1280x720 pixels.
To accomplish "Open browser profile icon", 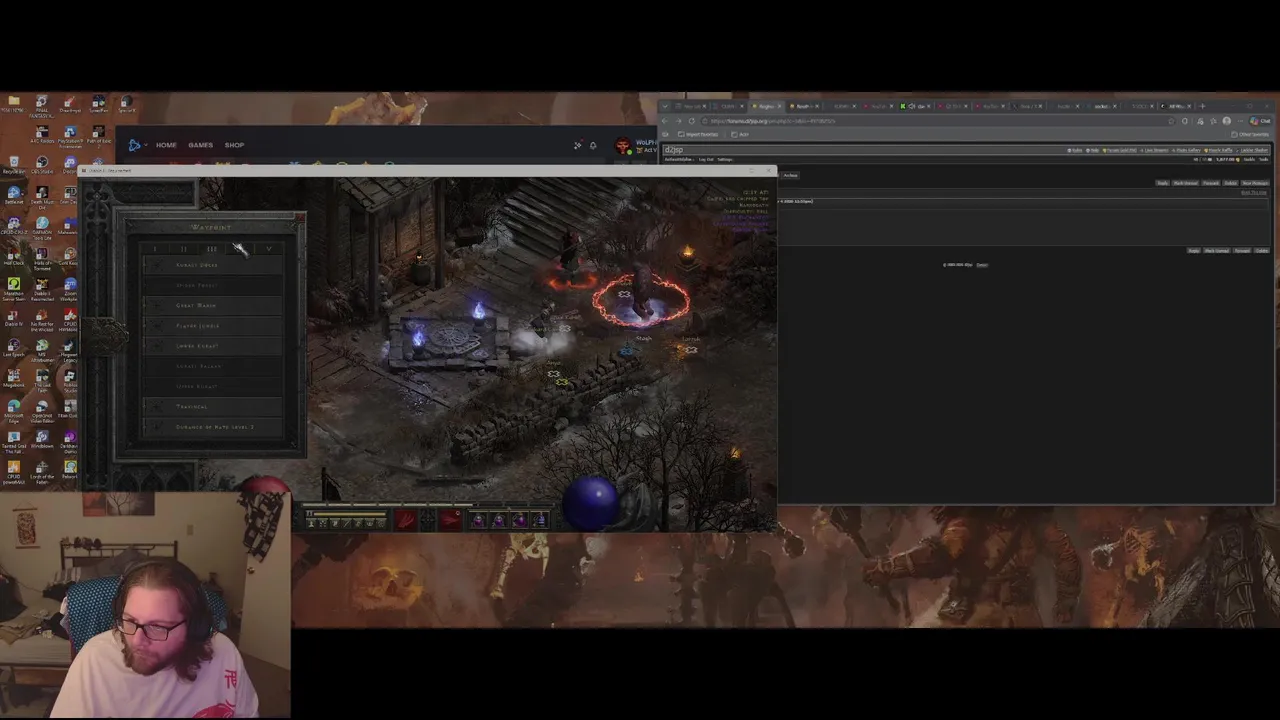I will pyautogui.click(x=1227, y=121).
